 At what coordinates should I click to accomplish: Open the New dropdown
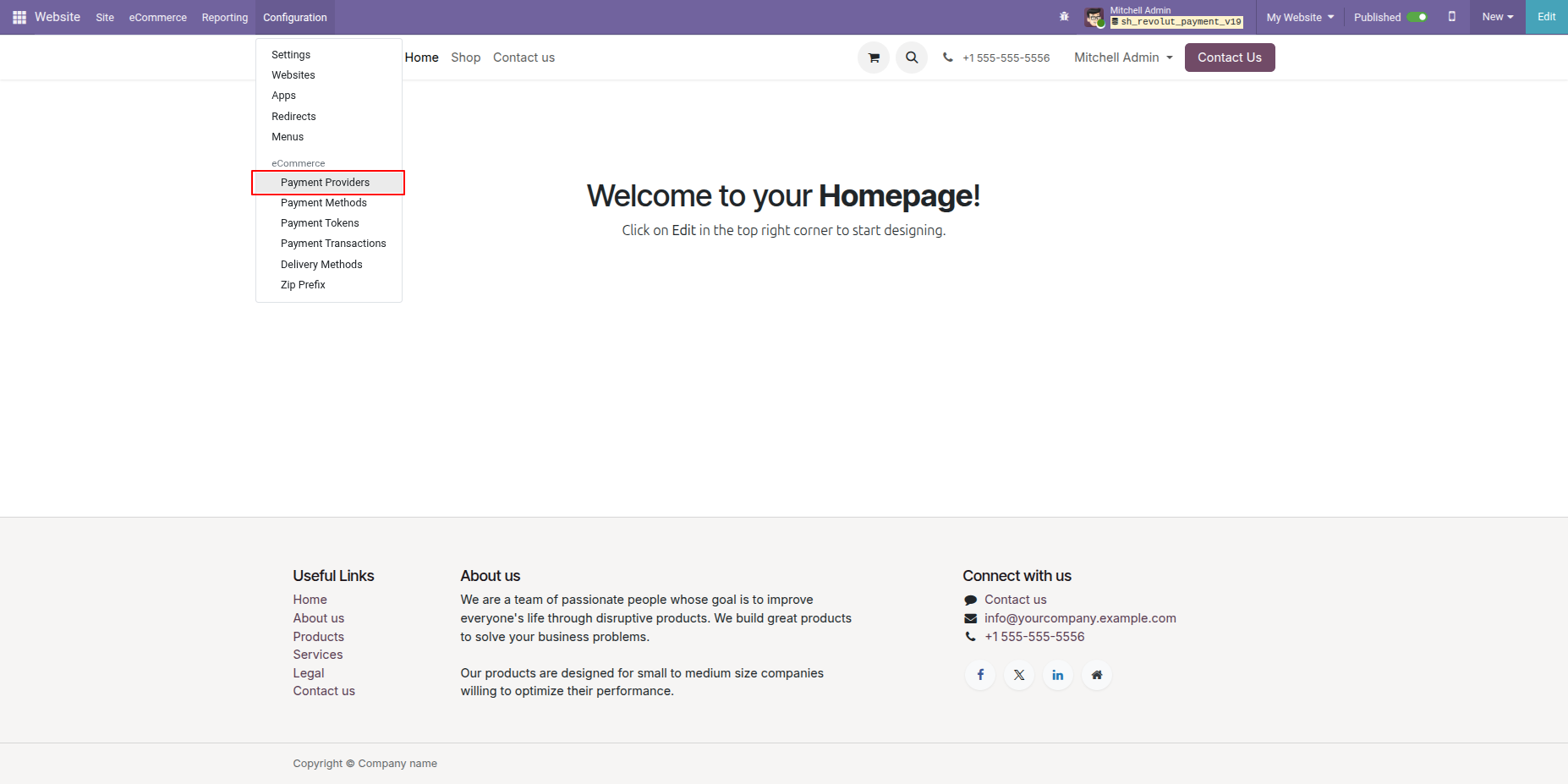coord(1498,17)
